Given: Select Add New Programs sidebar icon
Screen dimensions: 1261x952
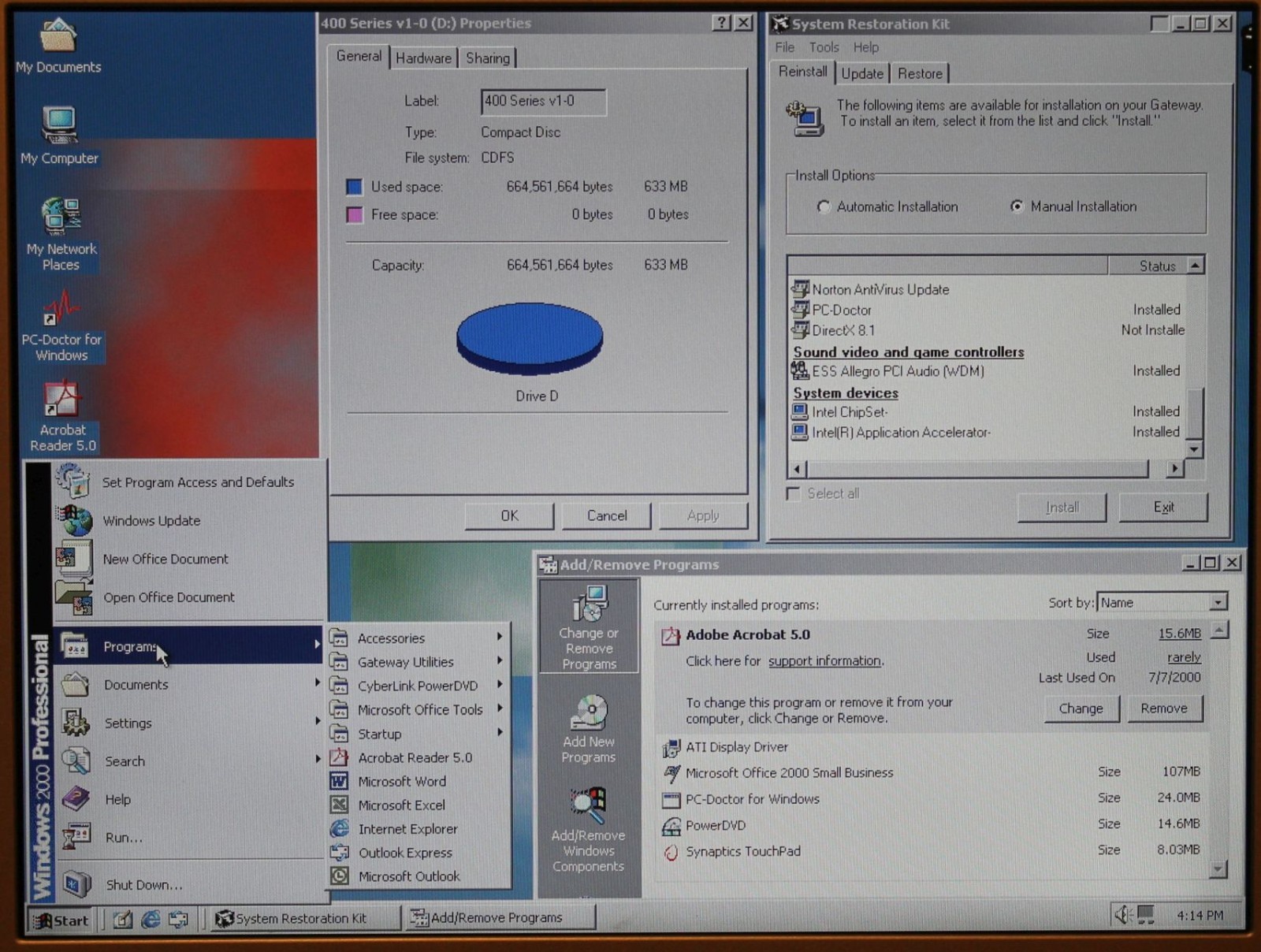Looking at the screenshot, I should point(589,729).
